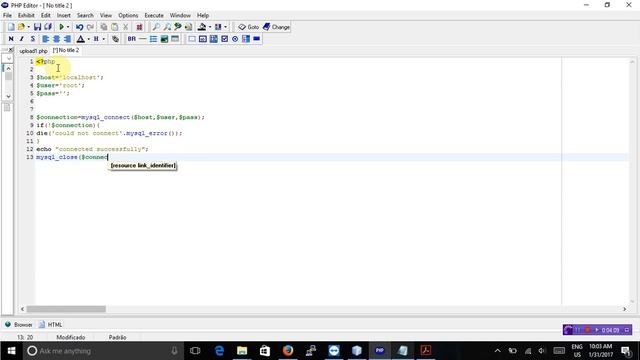The image size is (640, 360).
Task: Open the Exhibit menu
Action: [x=26, y=16]
